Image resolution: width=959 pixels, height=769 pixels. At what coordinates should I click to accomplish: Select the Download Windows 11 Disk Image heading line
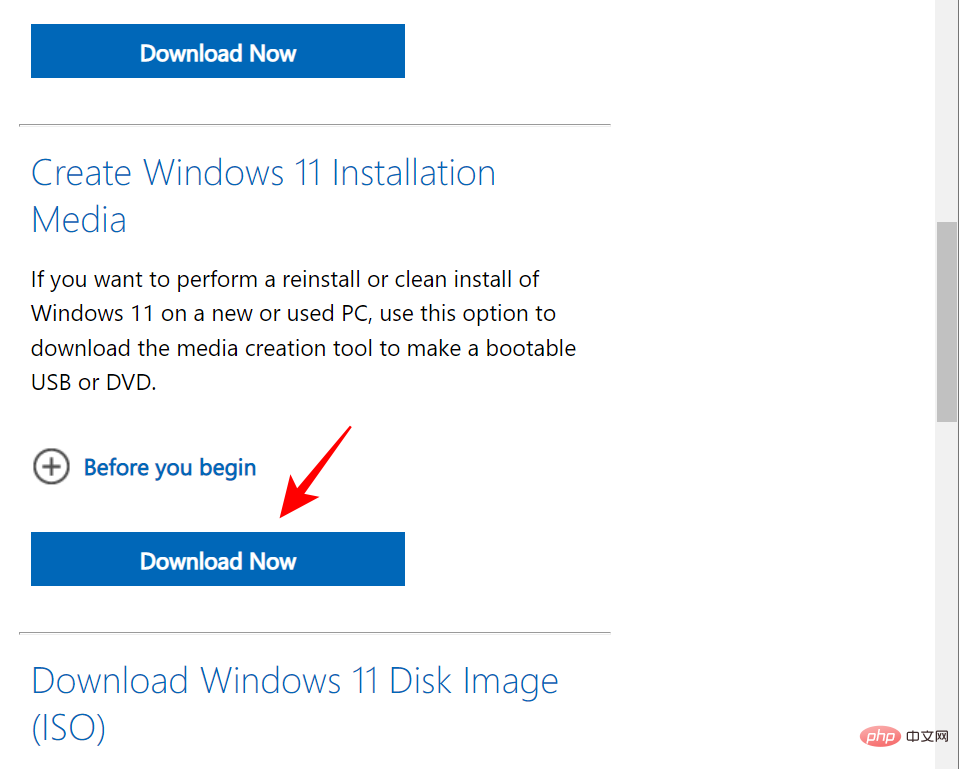point(295,681)
